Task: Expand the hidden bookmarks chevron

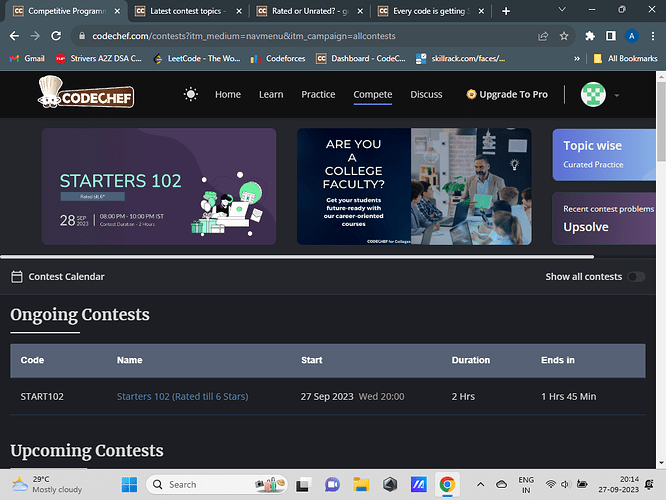Action: tap(576, 59)
